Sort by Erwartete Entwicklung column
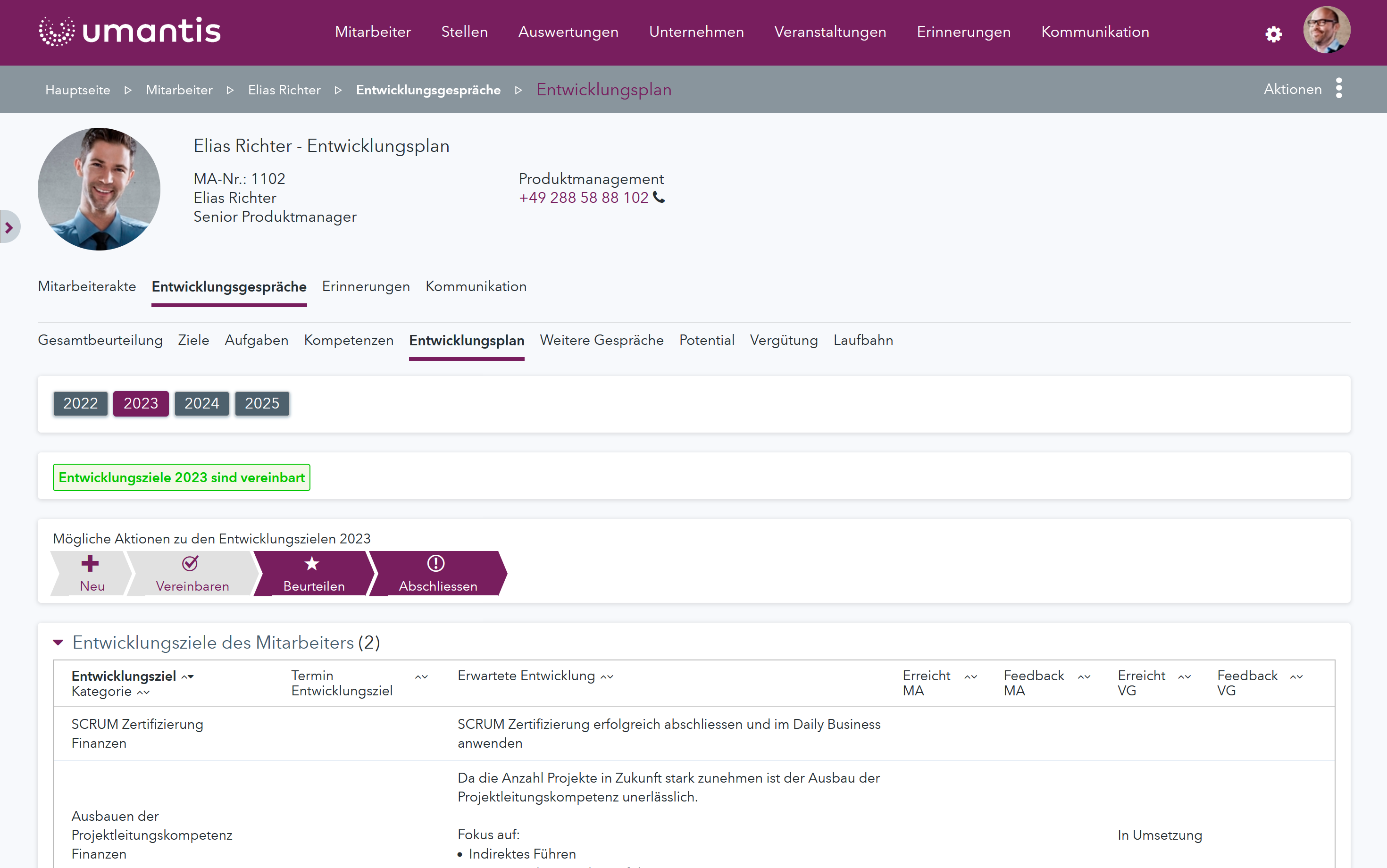1387x868 pixels. click(x=607, y=676)
